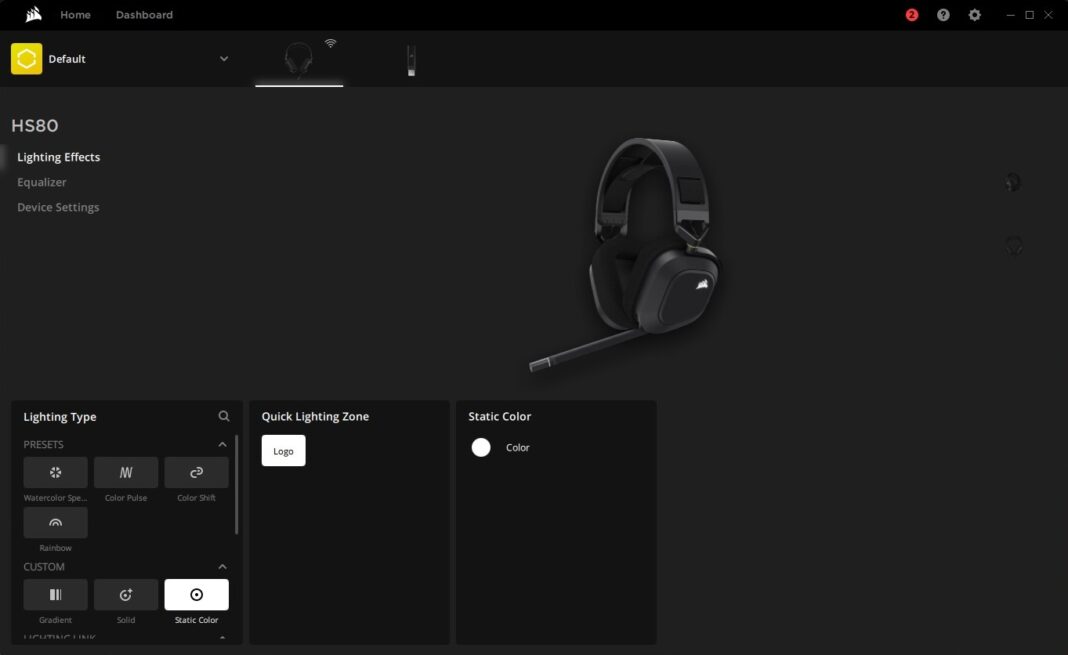Select the Static Color lighting effect

coord(196,594)
